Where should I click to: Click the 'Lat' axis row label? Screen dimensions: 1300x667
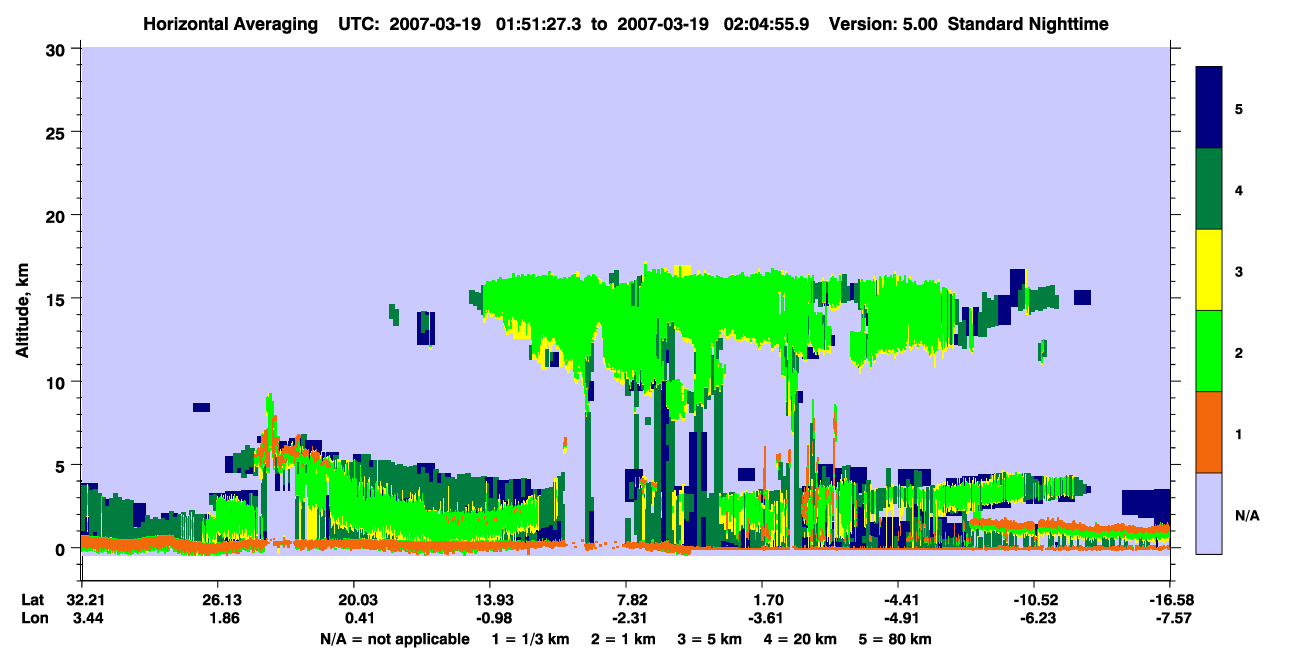pos(32,600)
